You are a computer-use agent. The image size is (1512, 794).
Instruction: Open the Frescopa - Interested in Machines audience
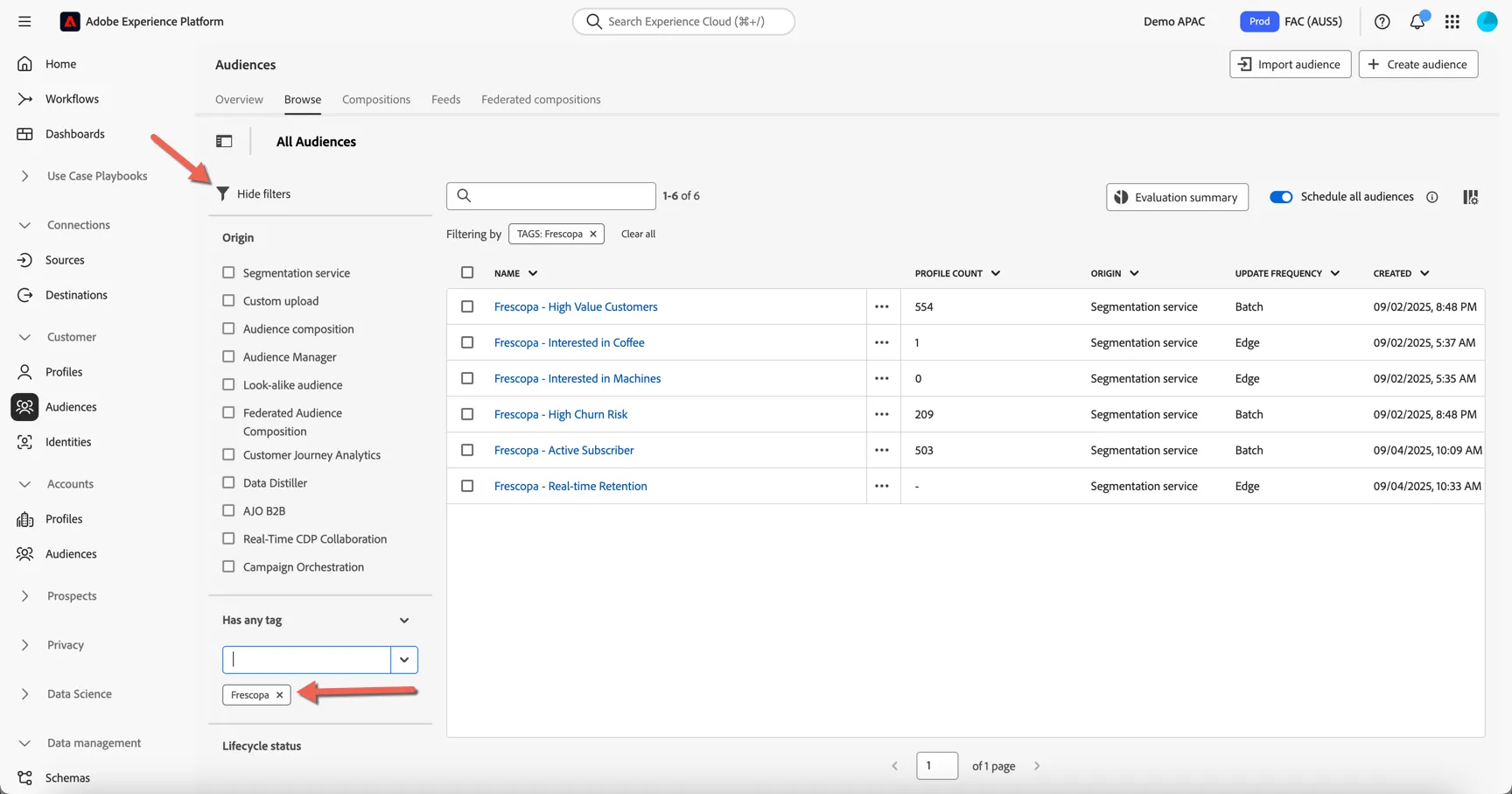[x=577, y=378]
